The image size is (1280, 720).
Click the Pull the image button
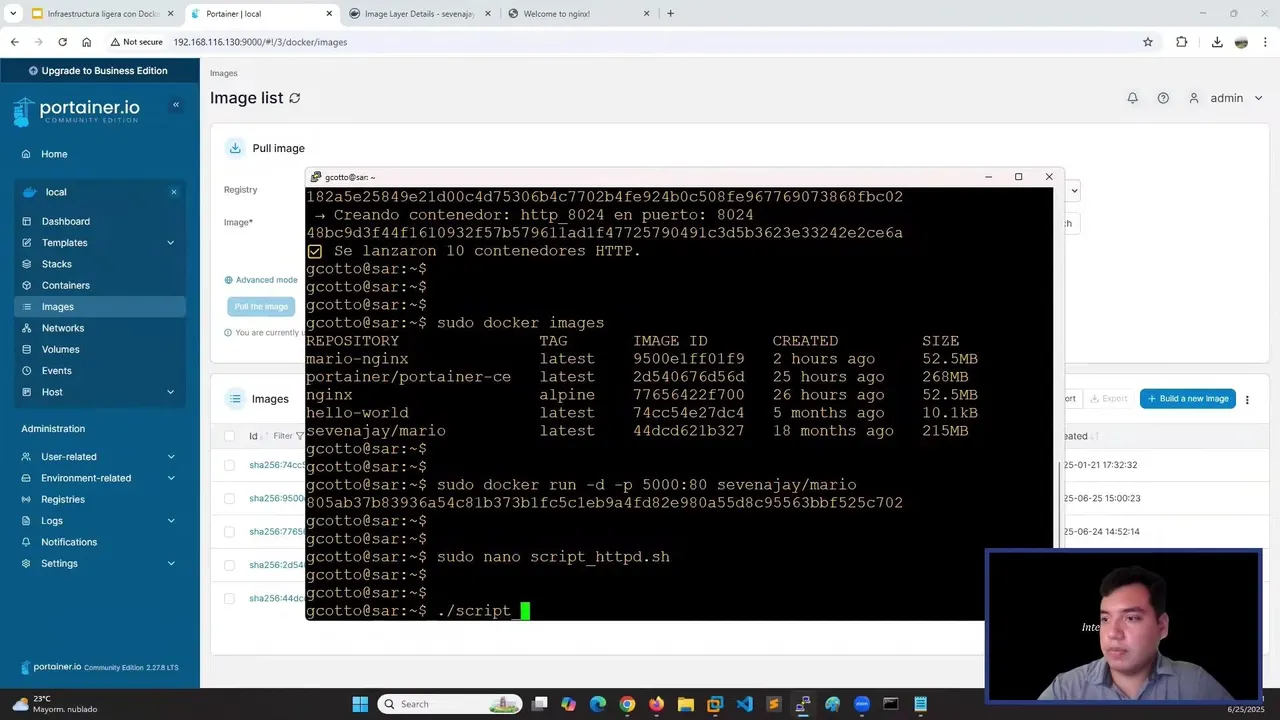click(x=261, y=307)
